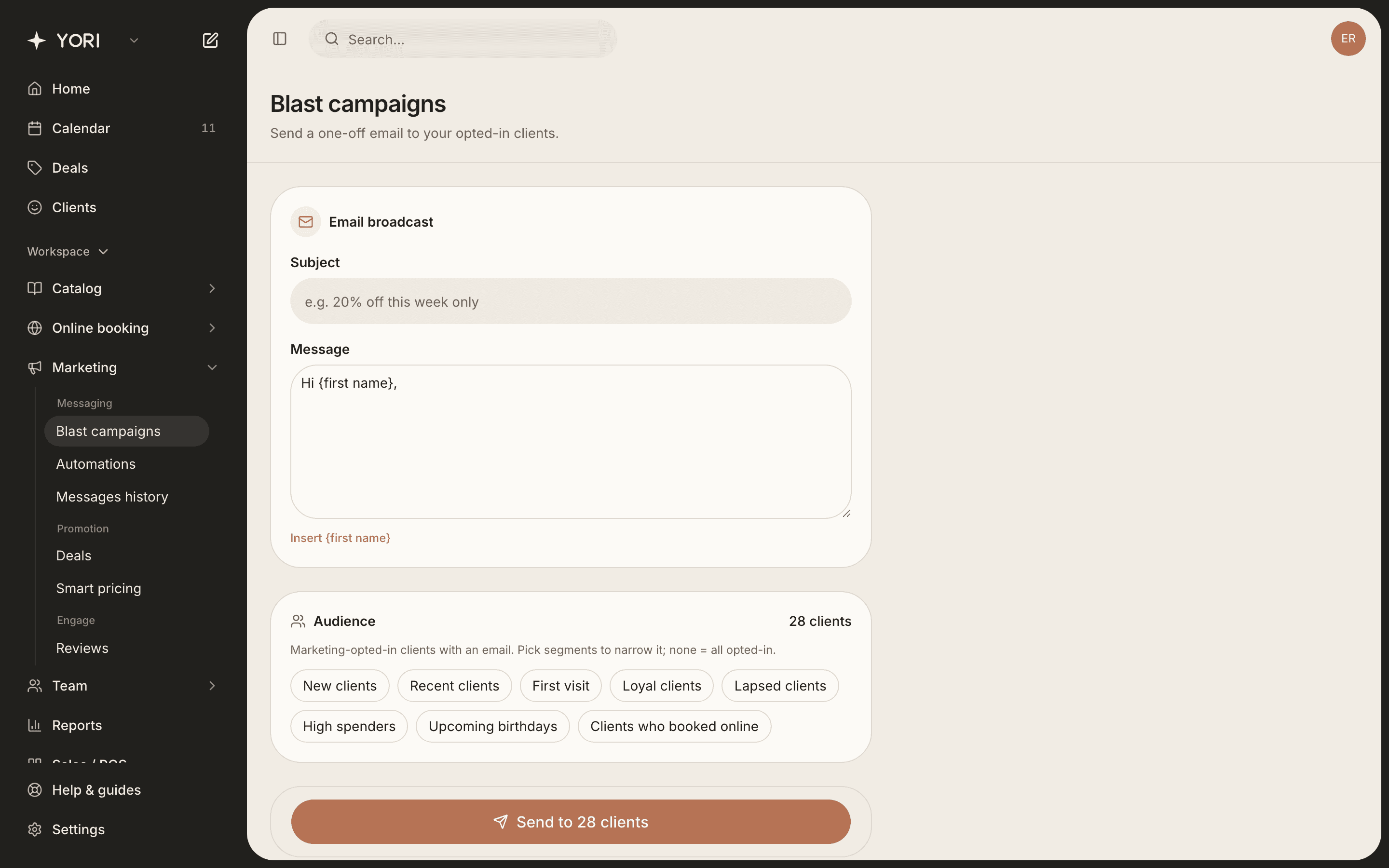Toggle the sidebar panel icon
Viewport: 1389px width, 868px height.
[280, 39]
